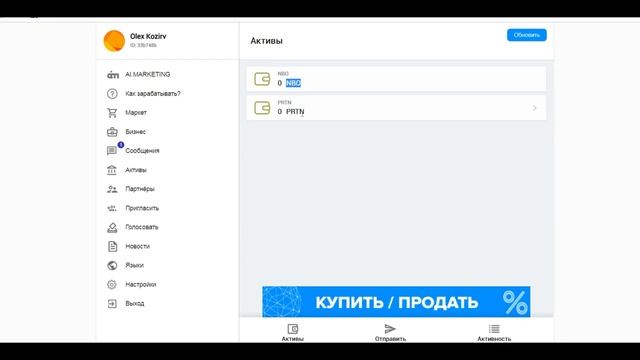Click the AI.MARKETING logo icon
Screen dimensions: 640x360
click(113, 75)
